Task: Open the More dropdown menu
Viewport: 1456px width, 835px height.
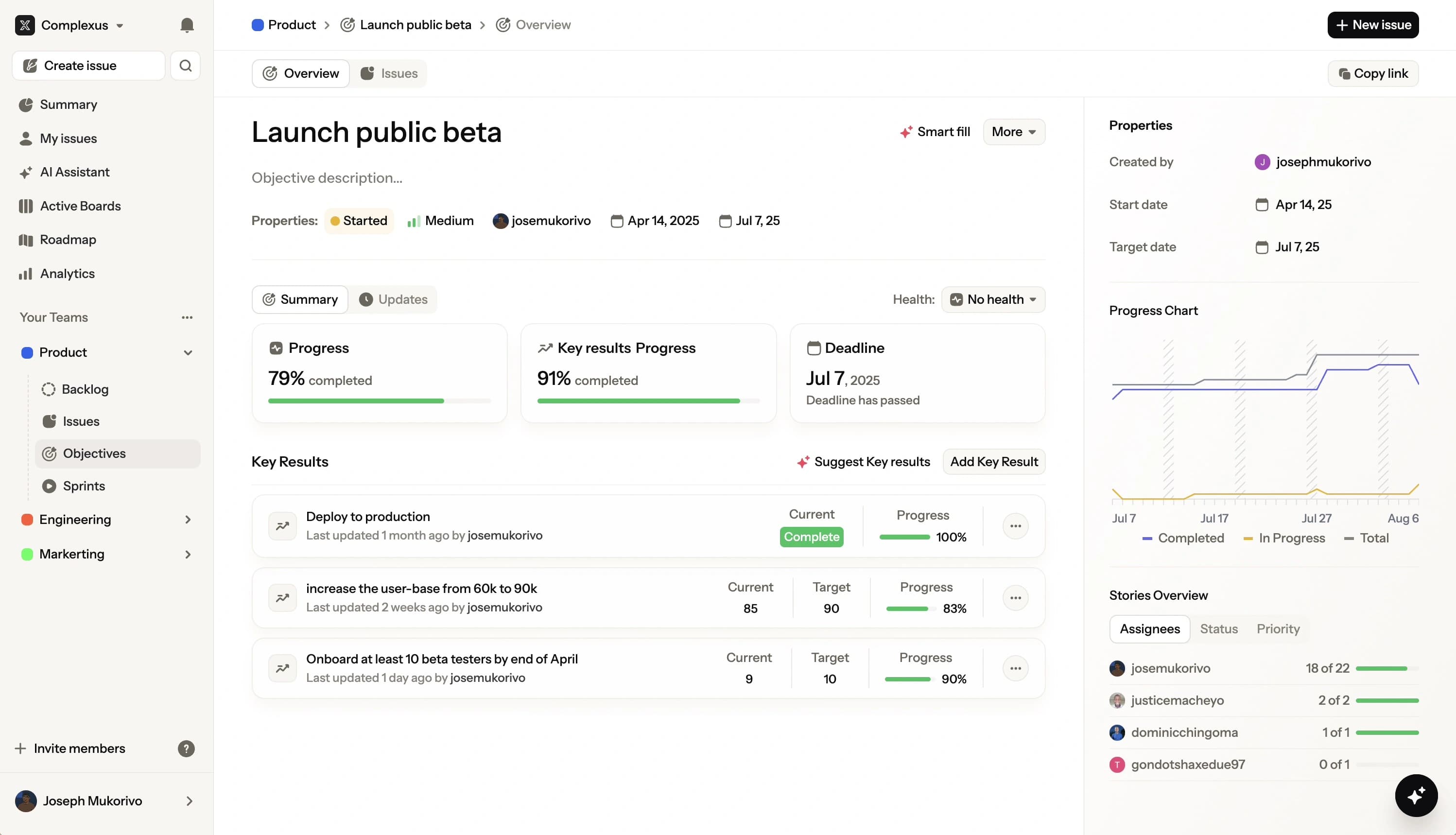Action: [x=1013, y=132]
